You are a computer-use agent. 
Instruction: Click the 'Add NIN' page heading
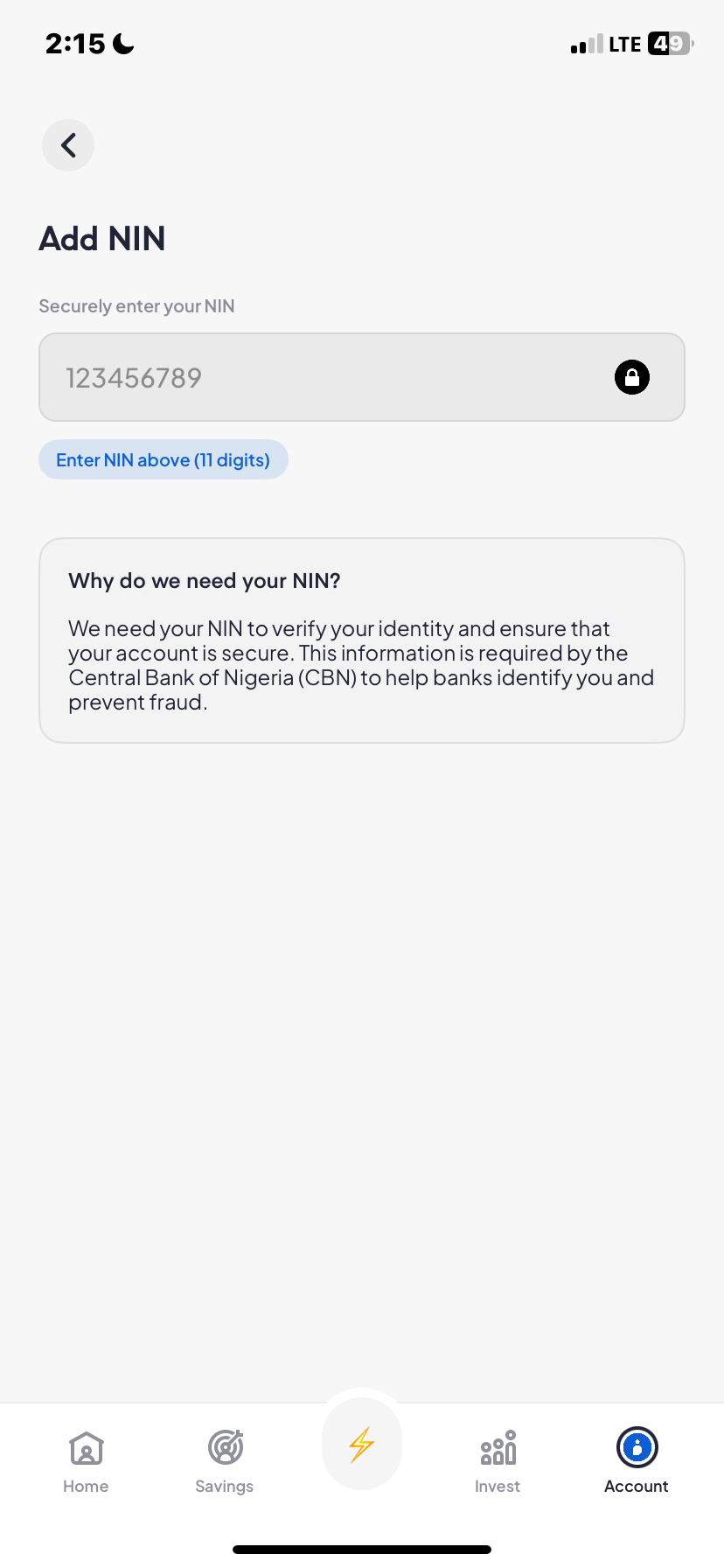tap(102, 238)
